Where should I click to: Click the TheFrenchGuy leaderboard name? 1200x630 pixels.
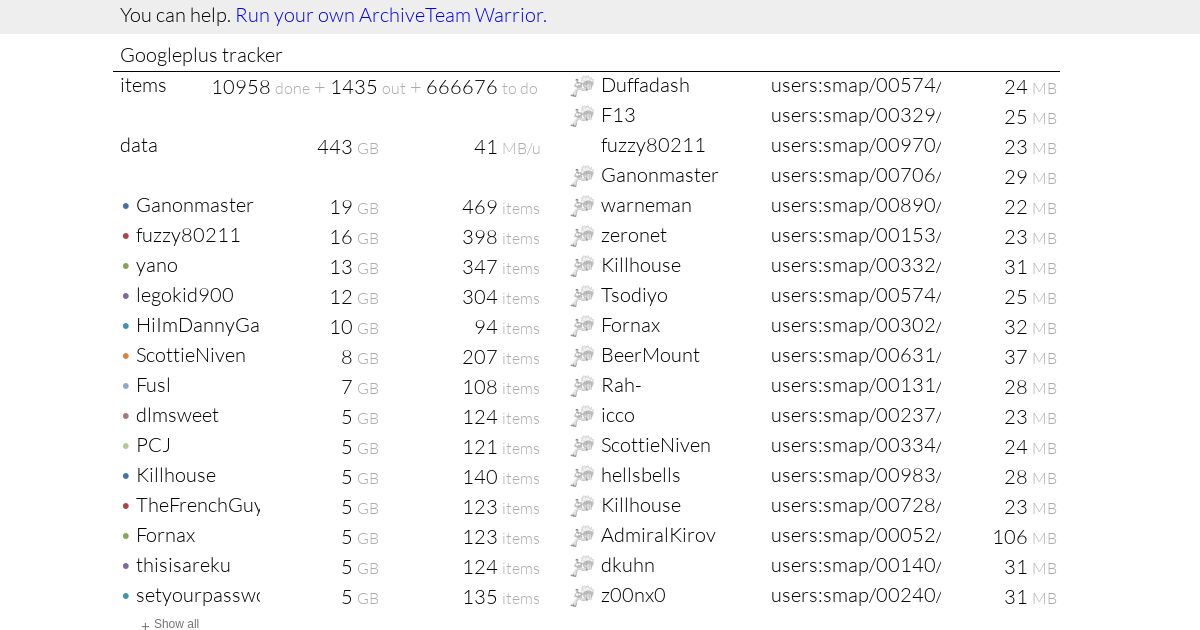(x=198, y=505)
